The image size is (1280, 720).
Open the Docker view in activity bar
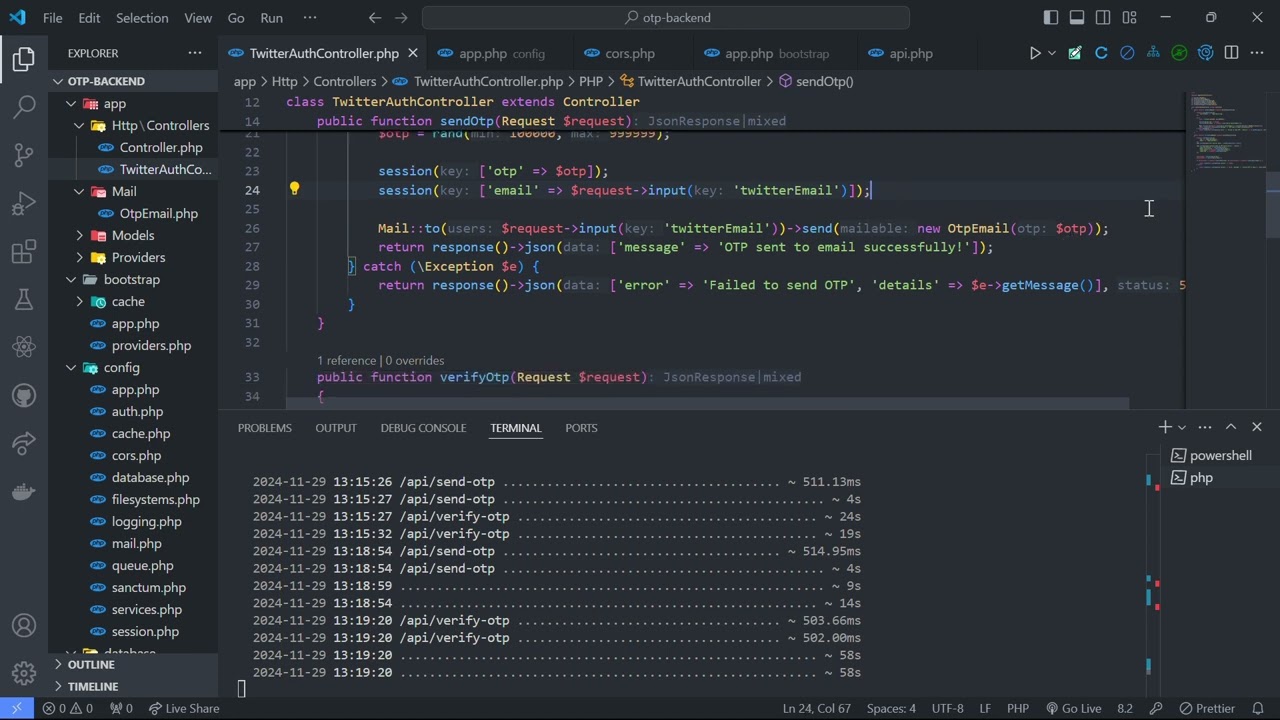coord(24,492)
